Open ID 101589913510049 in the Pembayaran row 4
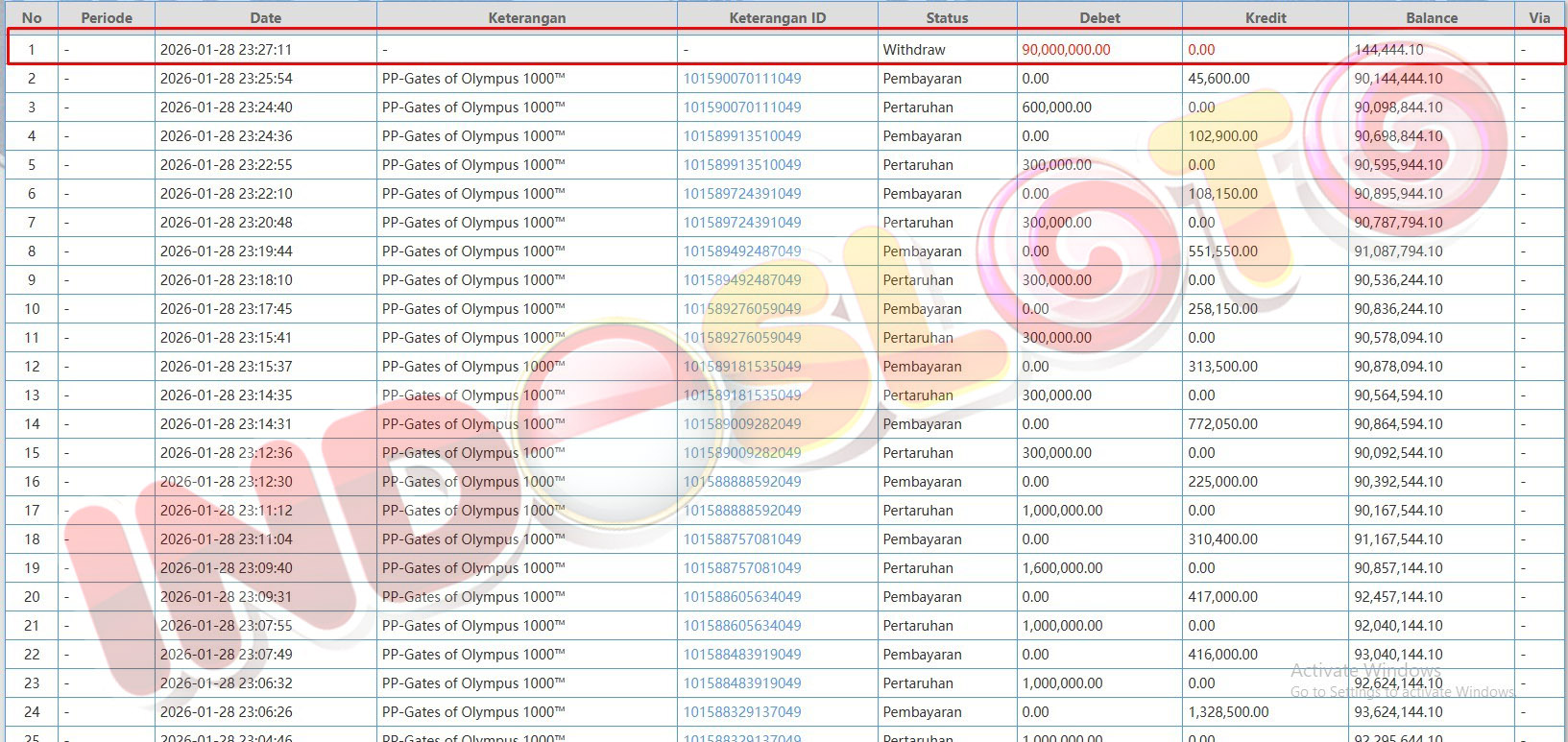 742,136
